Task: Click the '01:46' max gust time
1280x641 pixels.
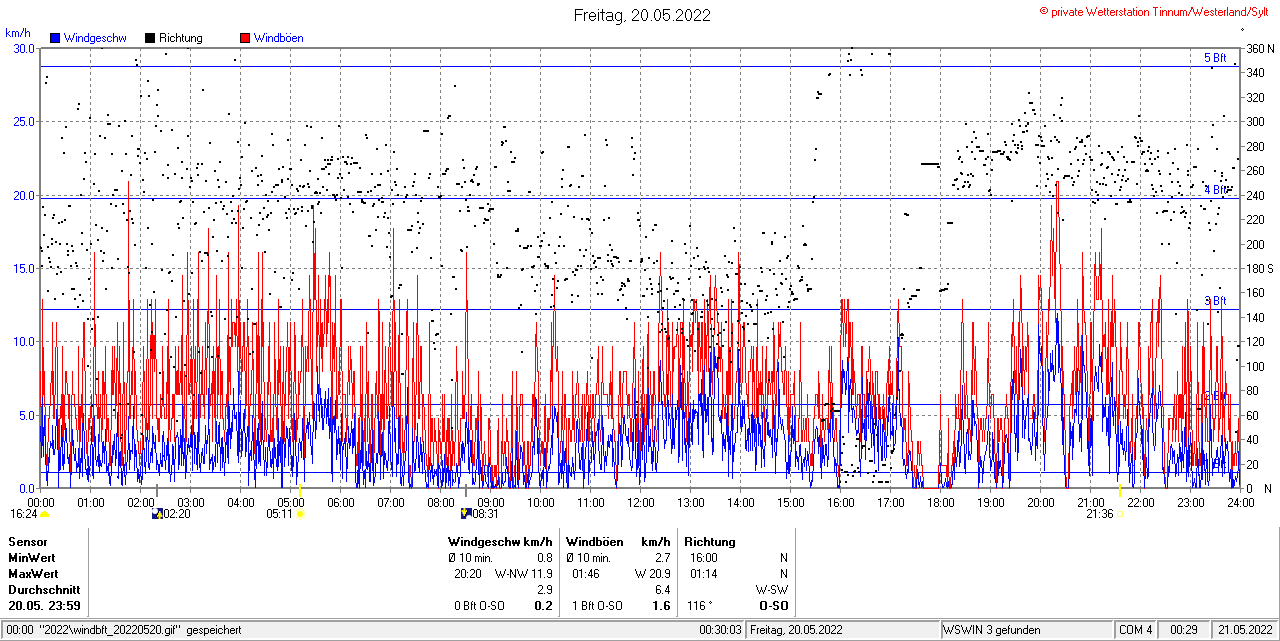Action: [x=586, y=574]
